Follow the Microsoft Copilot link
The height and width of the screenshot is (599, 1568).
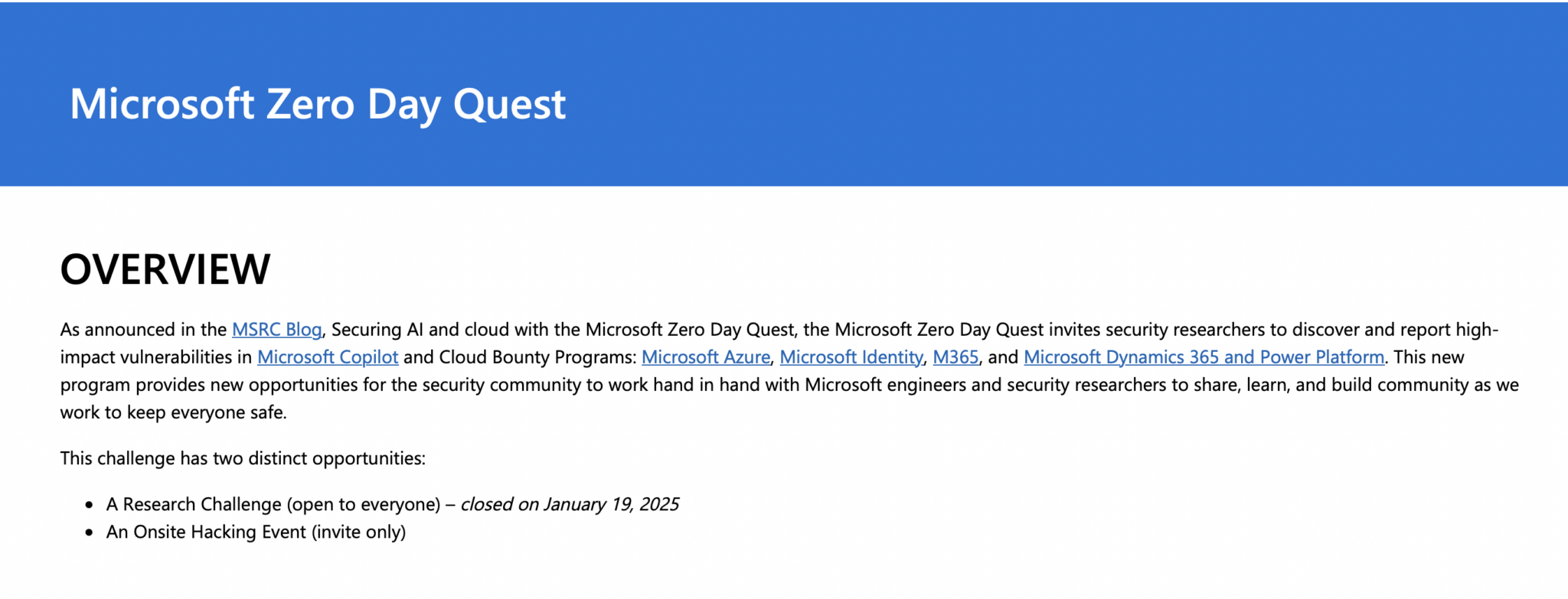(x=328, y=357)
